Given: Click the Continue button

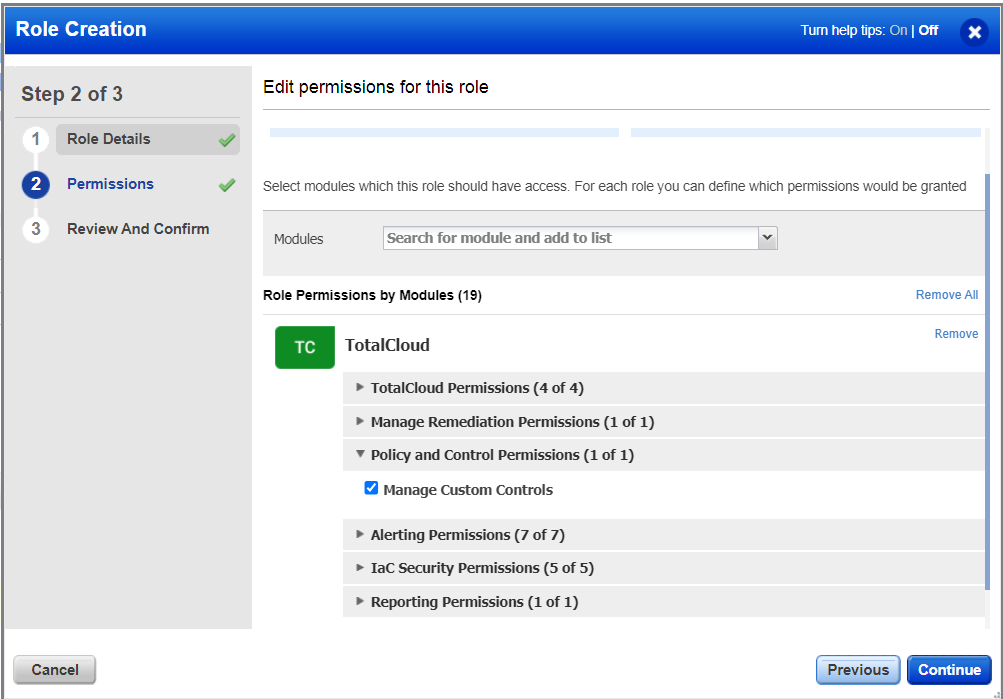Looking at the screenshot, I should click(x=948, y=670).
